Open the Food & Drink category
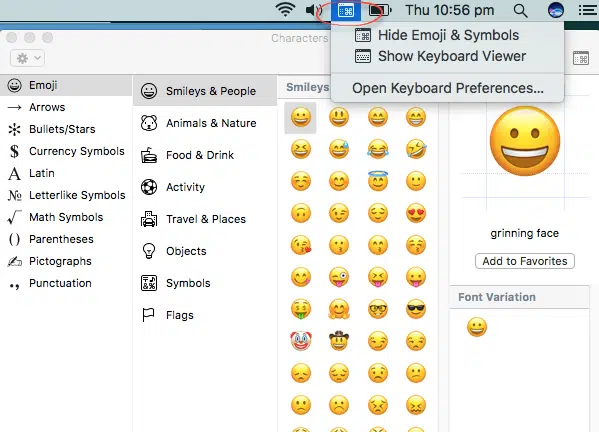Viewport: 599px width, 432px height. coord(205,155)
